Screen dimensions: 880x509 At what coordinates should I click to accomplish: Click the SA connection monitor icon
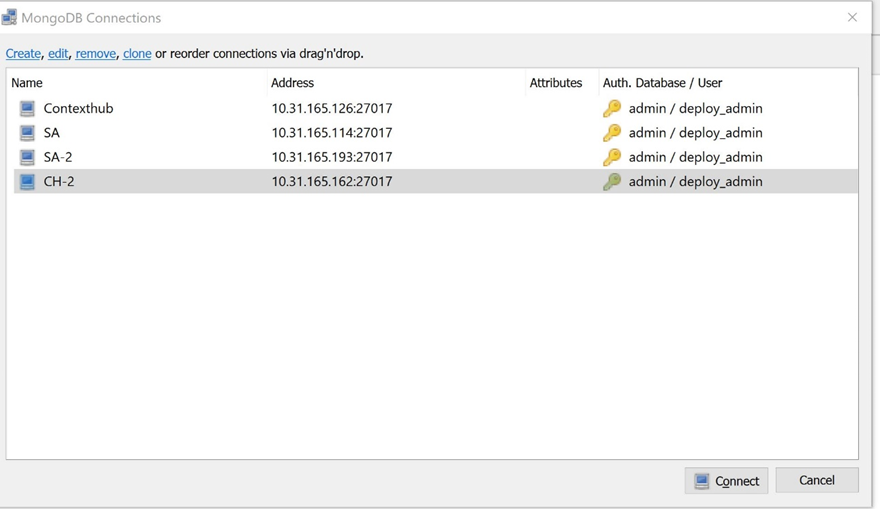[x=27, y=133]
